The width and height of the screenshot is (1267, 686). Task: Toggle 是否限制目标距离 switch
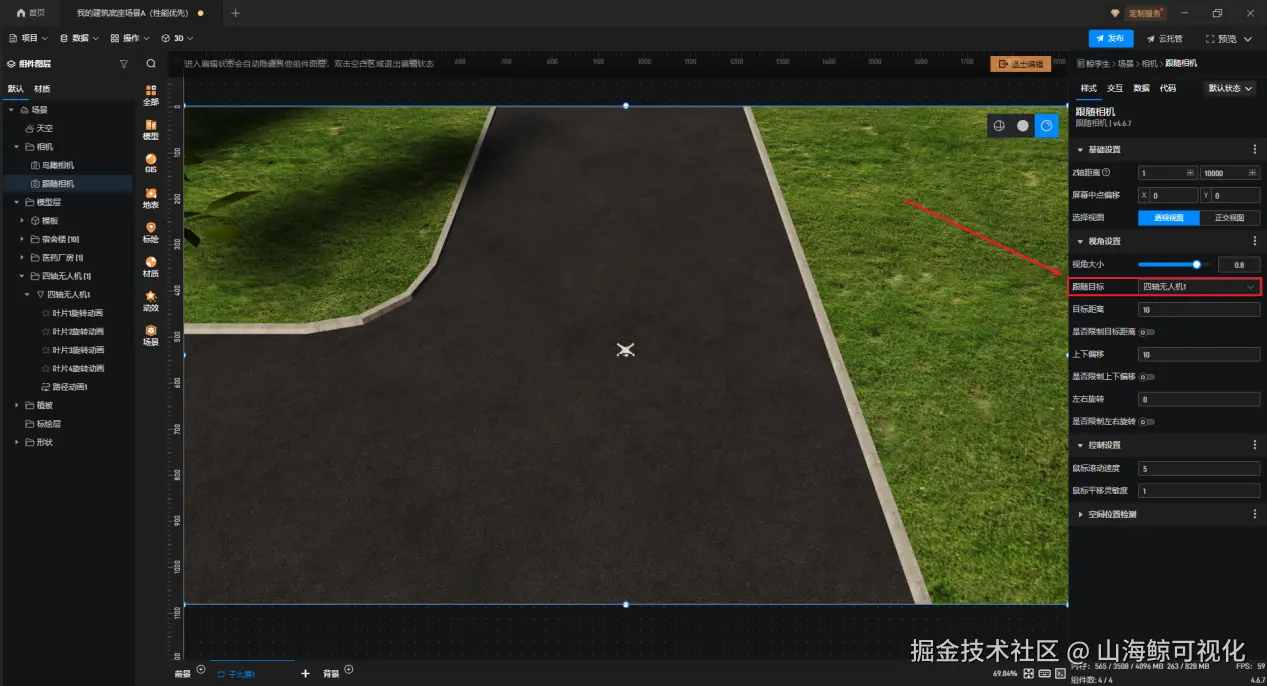(1147, 331)
